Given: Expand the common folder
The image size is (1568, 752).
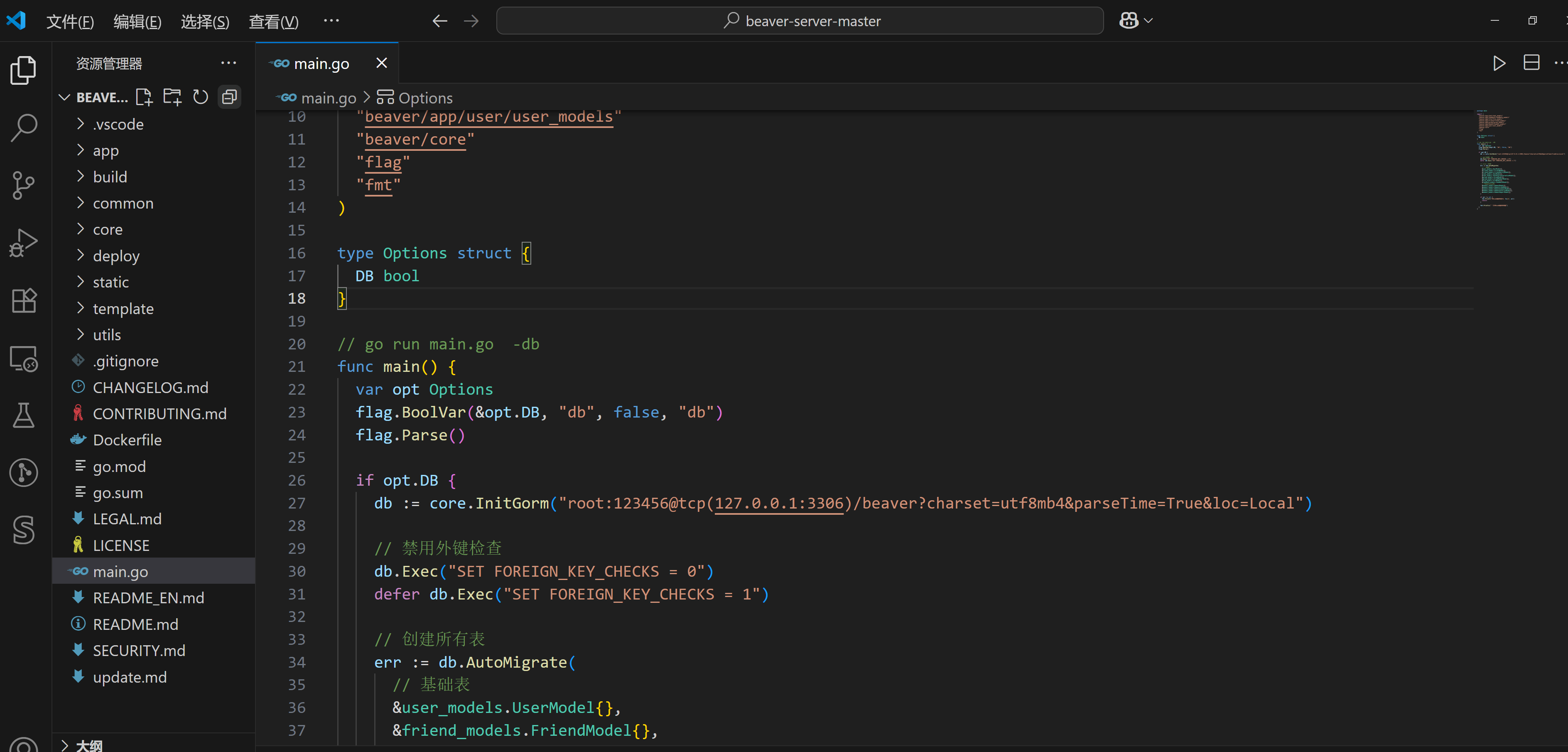Looking at the screenshot, I should pos(153,203).
